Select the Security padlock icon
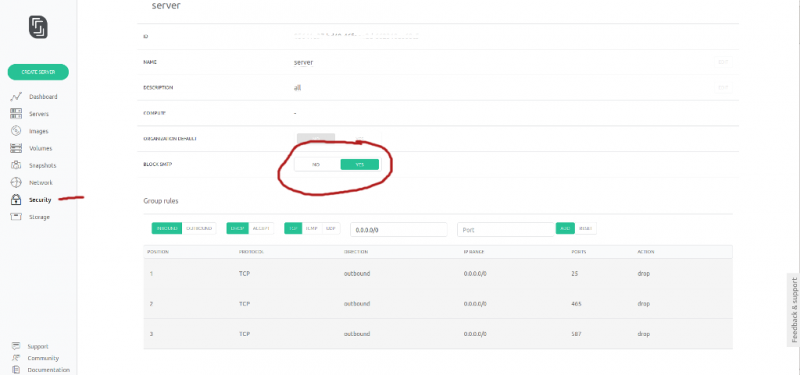 pos(16,199)
